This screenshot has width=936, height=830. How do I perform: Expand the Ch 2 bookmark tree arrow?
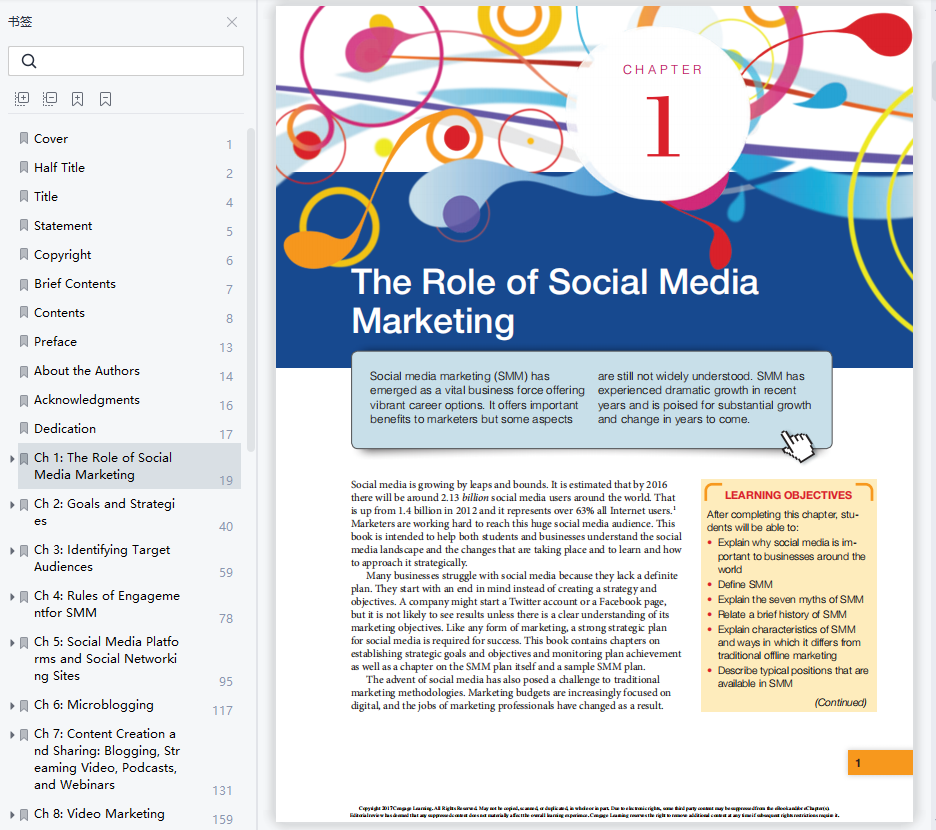pos(12,505)
